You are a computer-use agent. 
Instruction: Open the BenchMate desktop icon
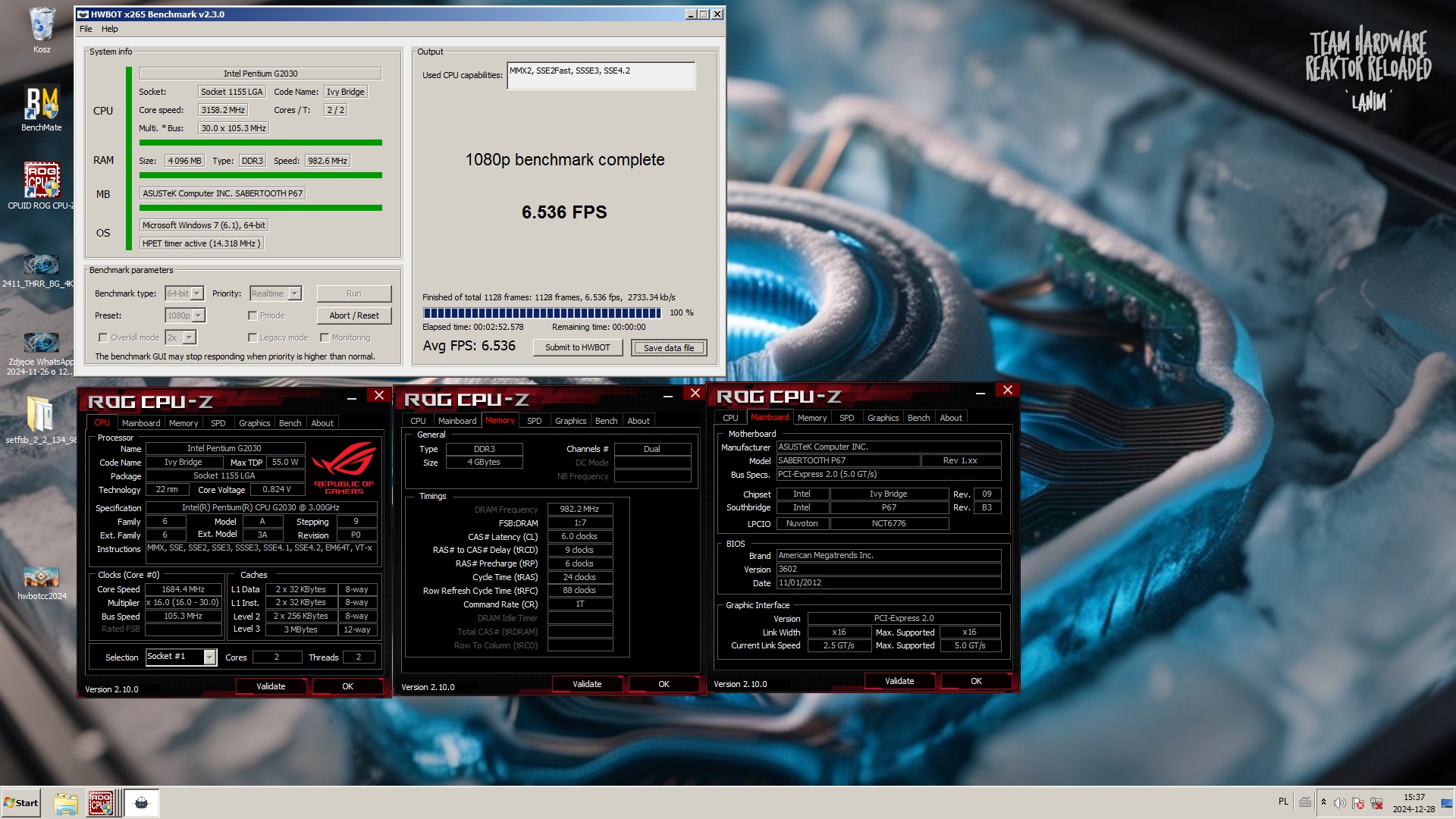(42, 108)
